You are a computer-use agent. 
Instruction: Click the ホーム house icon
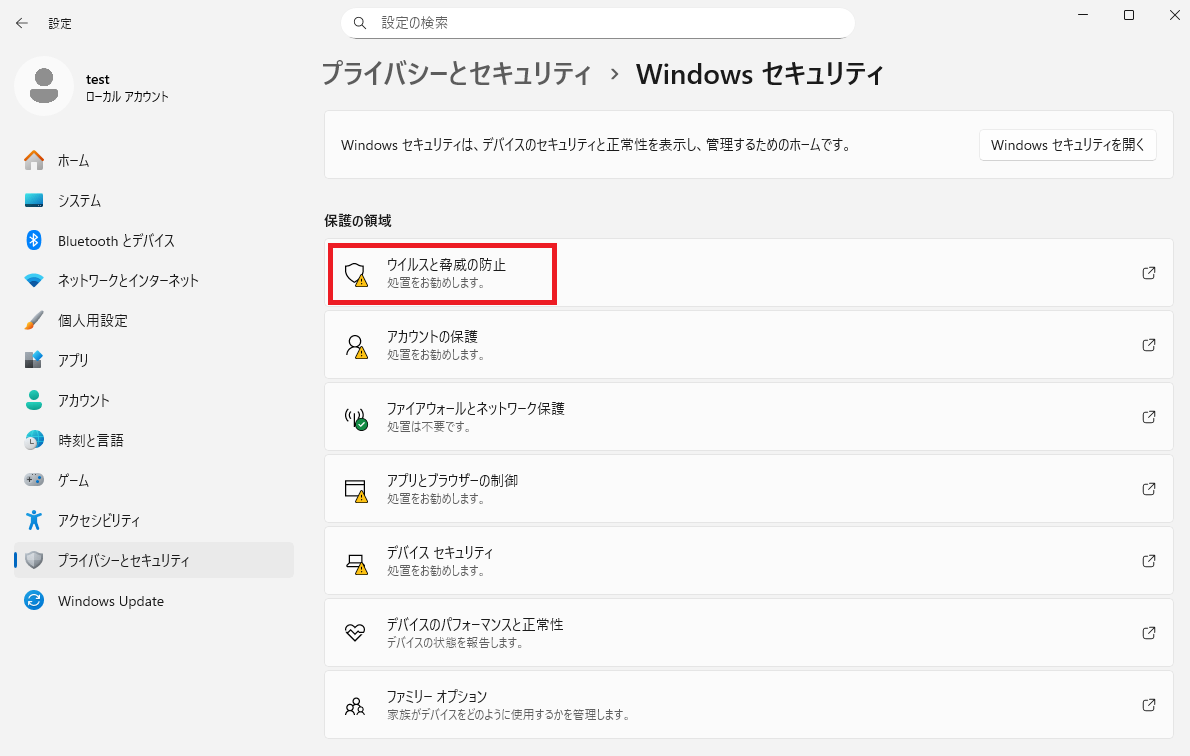click(x=34, y=160)
